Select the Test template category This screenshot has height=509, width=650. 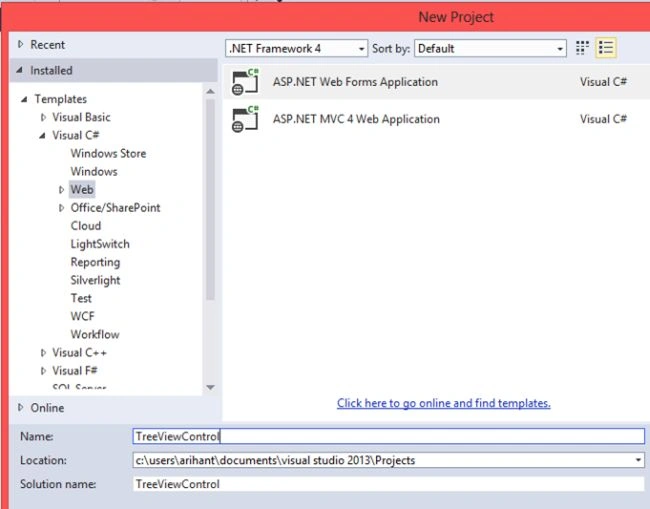tap(81, 298)
